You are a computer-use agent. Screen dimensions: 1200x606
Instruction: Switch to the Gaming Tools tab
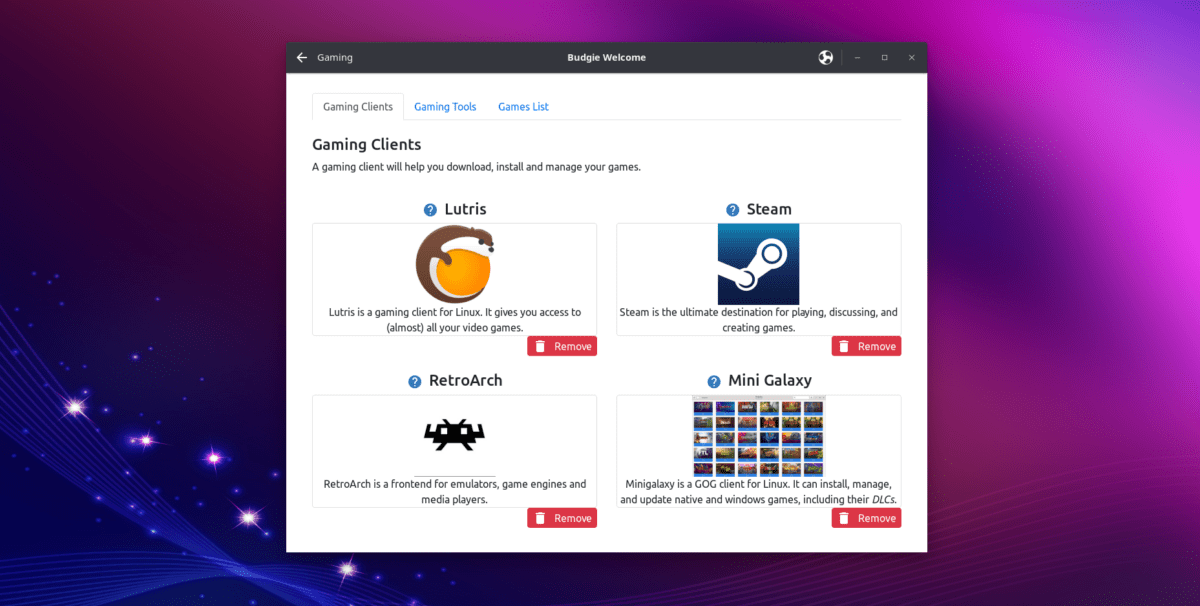[x=444, y=106]
